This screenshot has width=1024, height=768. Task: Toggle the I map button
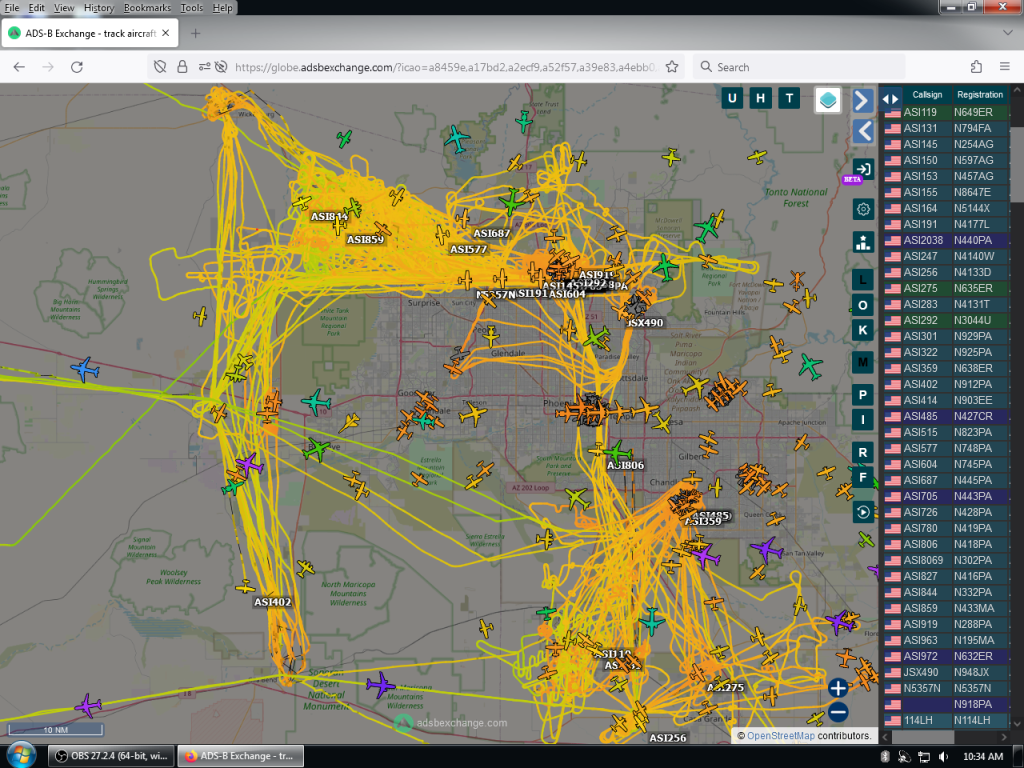(863, 419)
